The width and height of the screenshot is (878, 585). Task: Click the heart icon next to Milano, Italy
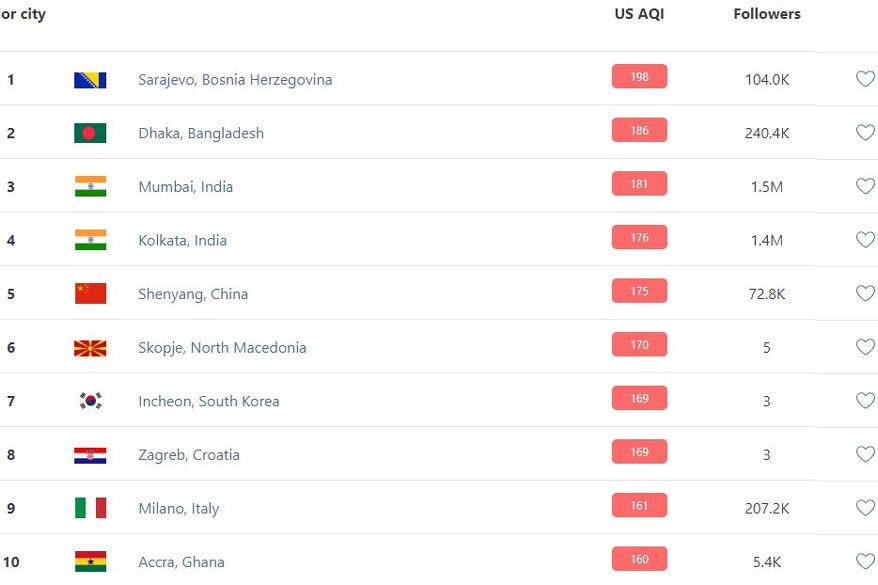(865, 508)
